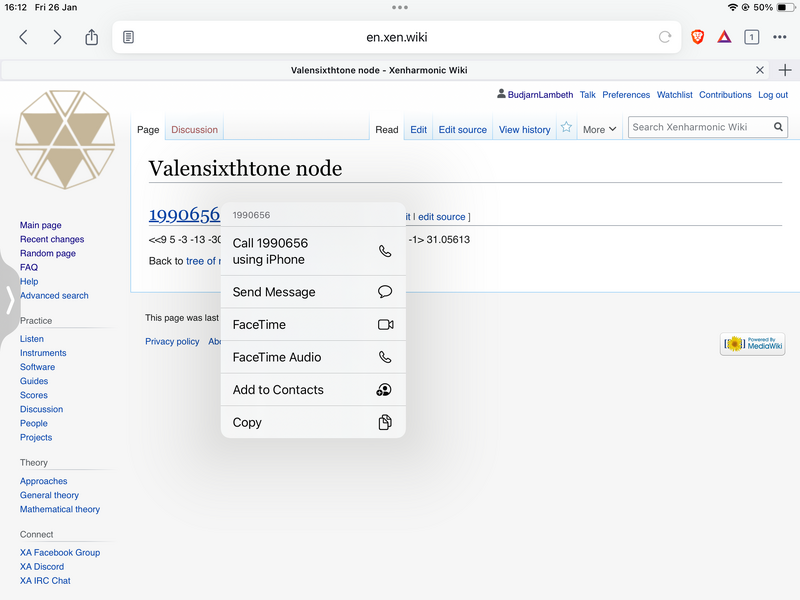Image resolution: width=800 pixels, height=600 pixels.
Task: Add the page to watchlist via the star
Action: tap(566, 128)
